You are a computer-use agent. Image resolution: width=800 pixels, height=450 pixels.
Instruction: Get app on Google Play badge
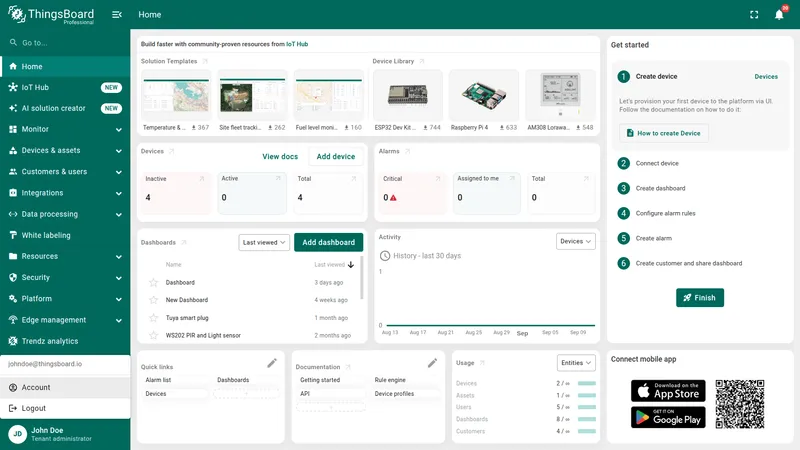(x=668, y=417)
